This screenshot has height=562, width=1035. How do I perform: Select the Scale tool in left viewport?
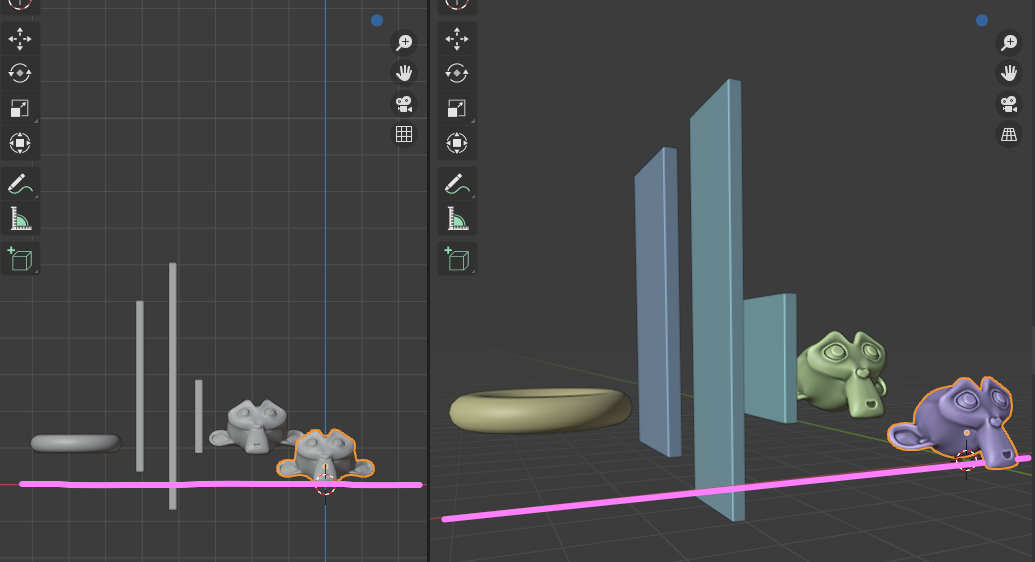click(x=20, y=108)
